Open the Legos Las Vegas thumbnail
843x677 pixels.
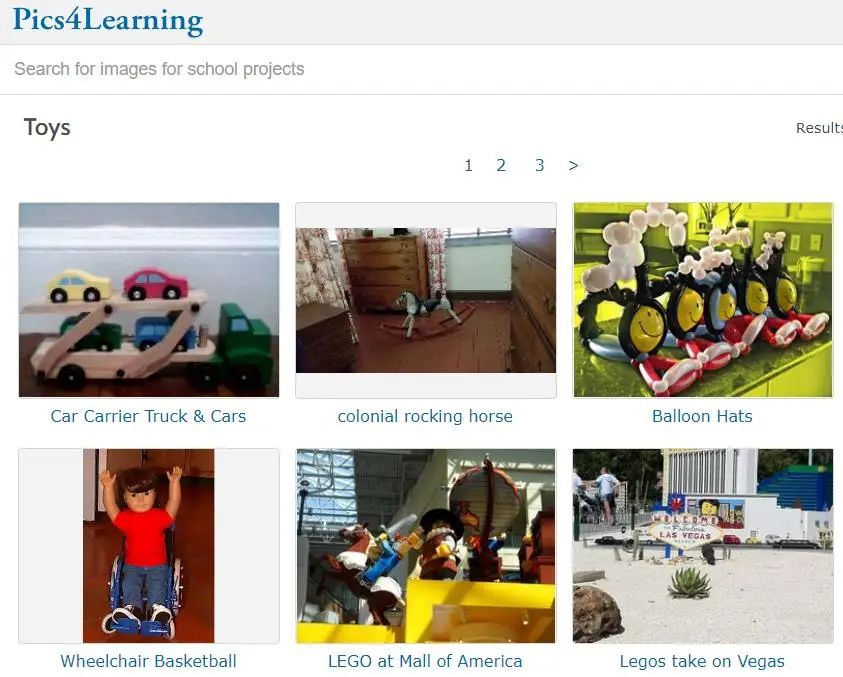[x=703, y=546]
